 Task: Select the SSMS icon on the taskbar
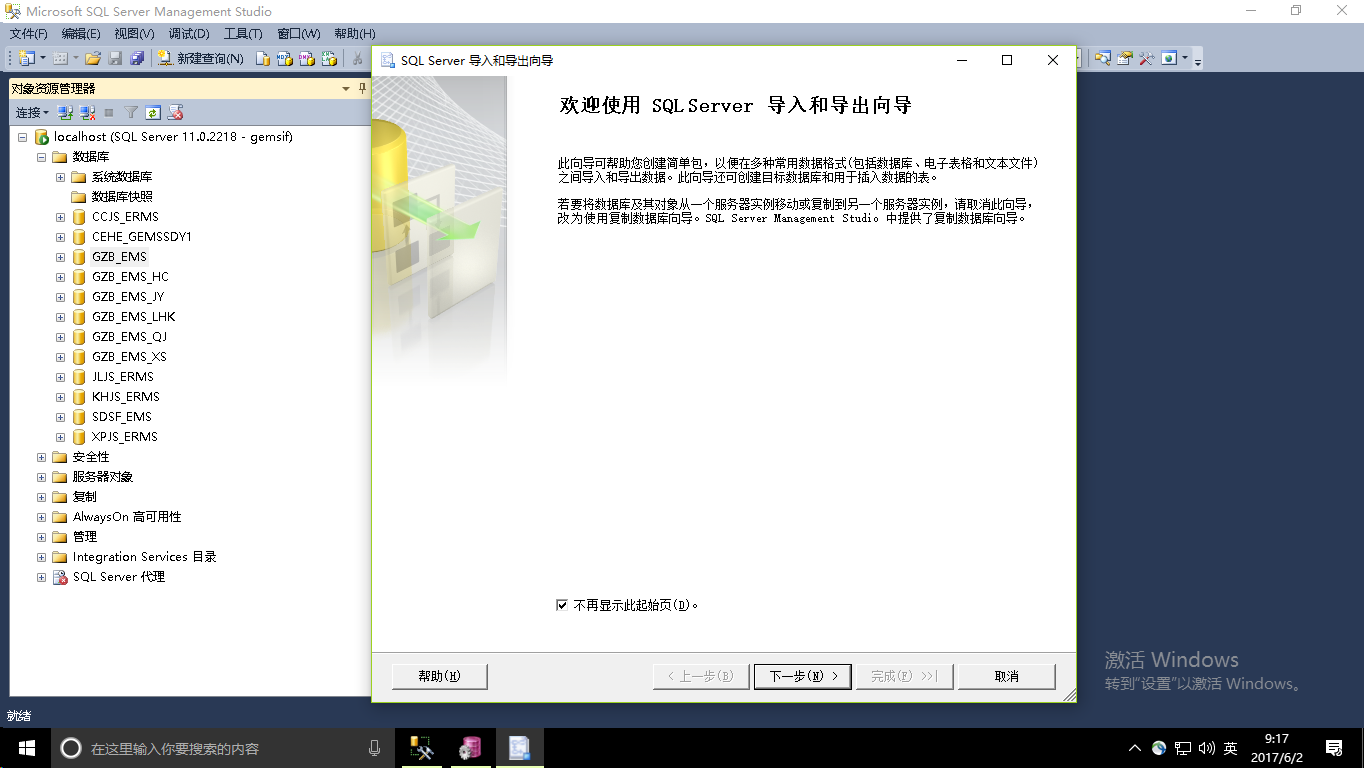[421, 748]
